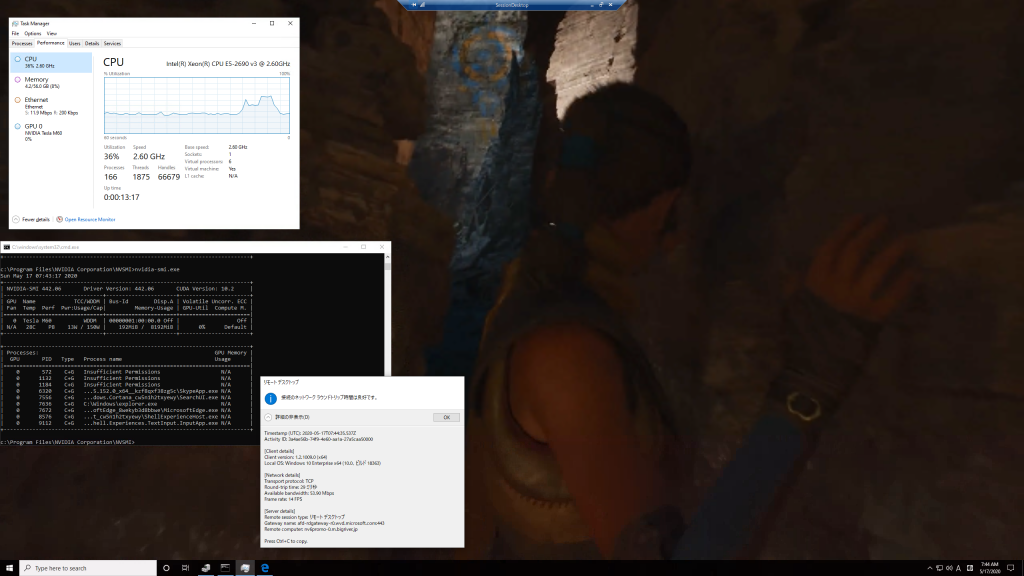The image size is (1024, 576).
Task: Click the Threads value 1875
Action: coord(141,177)
